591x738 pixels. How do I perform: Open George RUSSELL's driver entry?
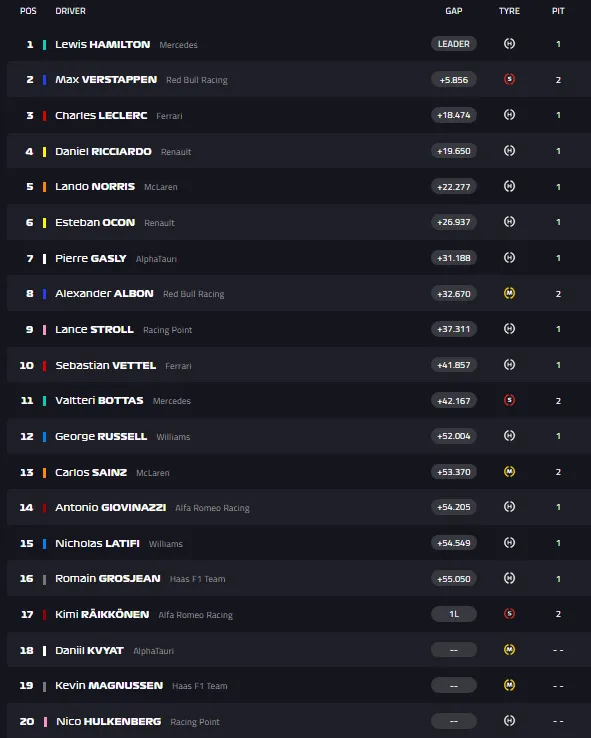101,436
